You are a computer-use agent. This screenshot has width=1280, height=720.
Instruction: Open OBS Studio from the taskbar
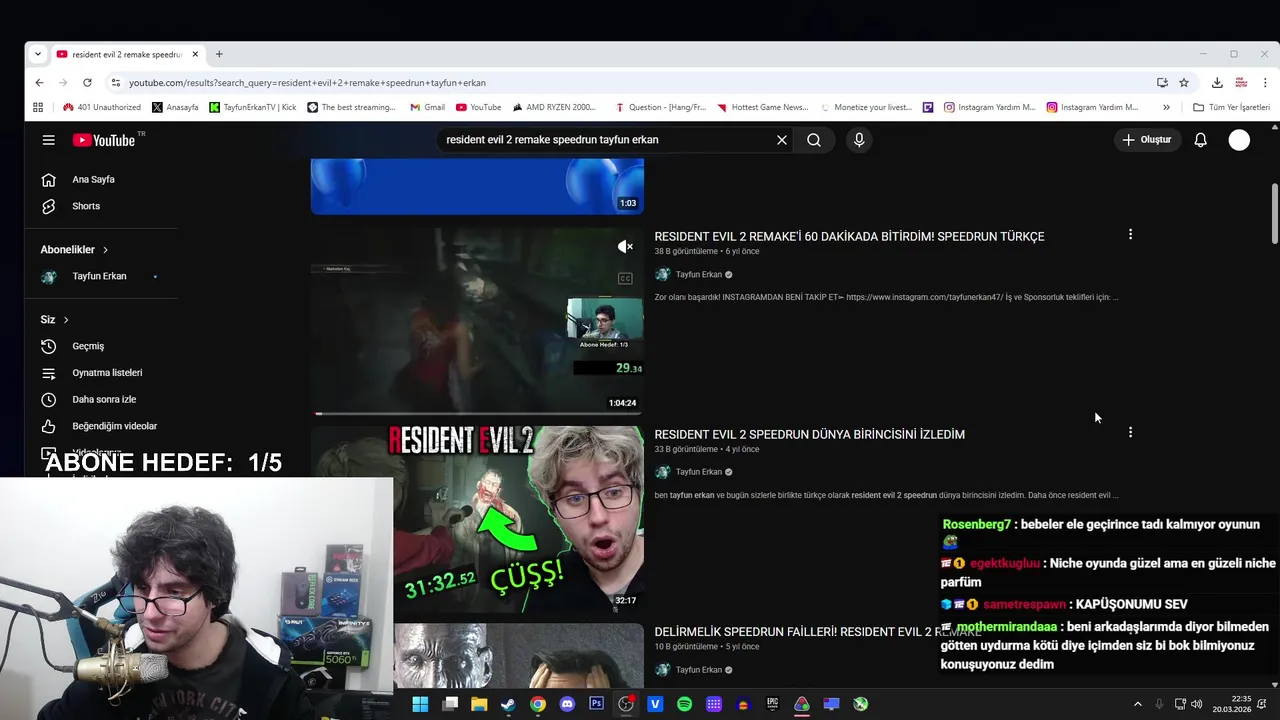pyautogui.click(x=626, y=704)
